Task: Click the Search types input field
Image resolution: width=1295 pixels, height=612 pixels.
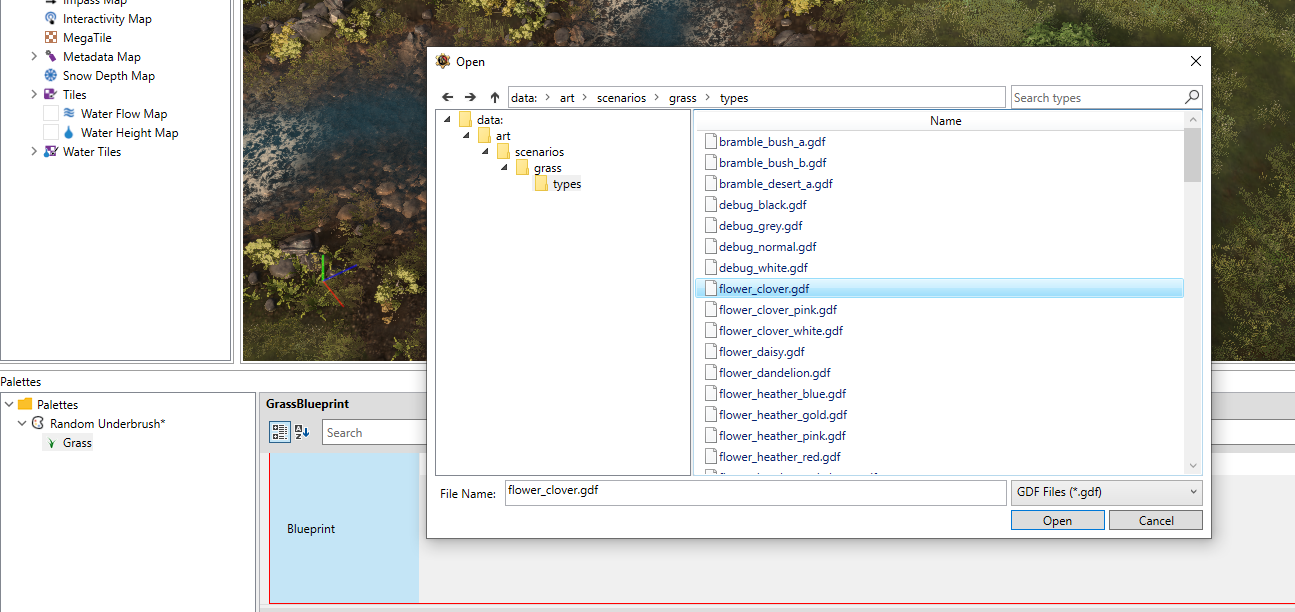Action: pyautogui.click(x=1096, y=97)
